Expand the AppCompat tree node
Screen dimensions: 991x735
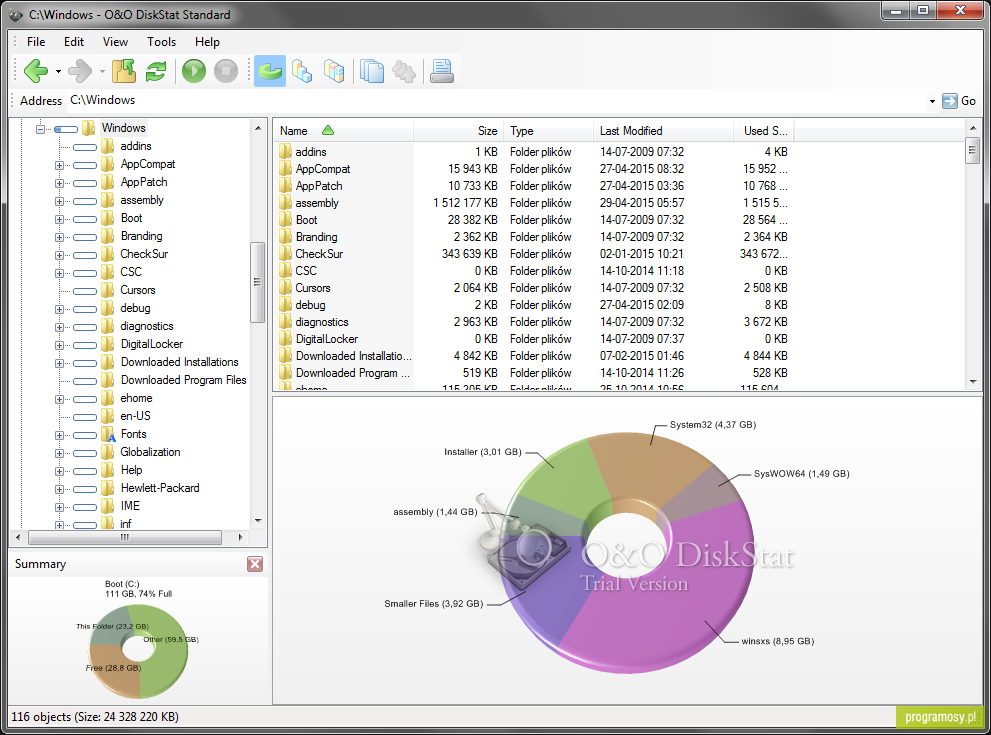coord(59,165)
